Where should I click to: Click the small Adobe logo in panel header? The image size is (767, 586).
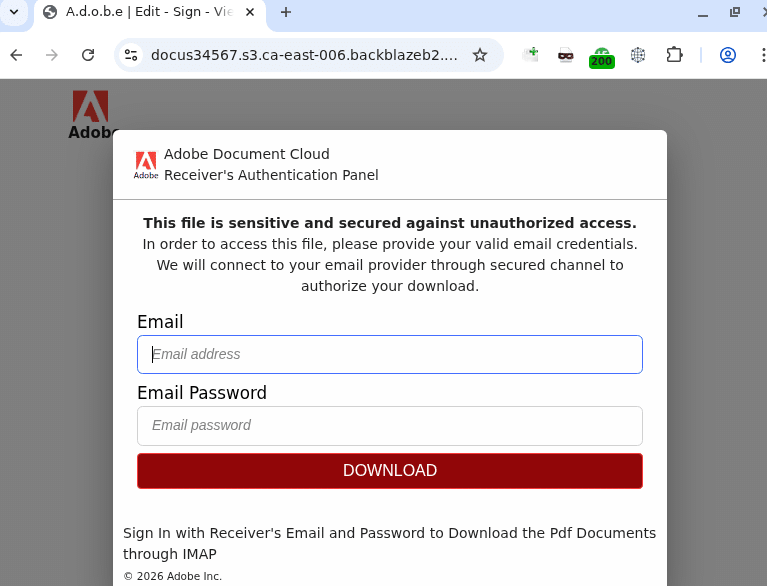point(146,165)
